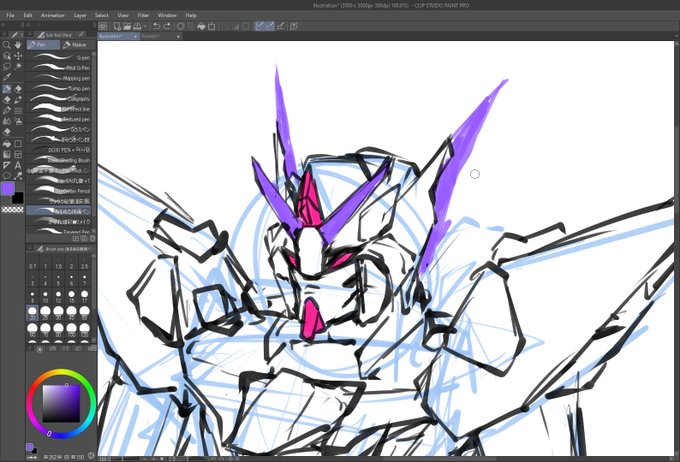Select the Auto select magic wand tool
Screen dimensions: 680x462
(18, 66)
